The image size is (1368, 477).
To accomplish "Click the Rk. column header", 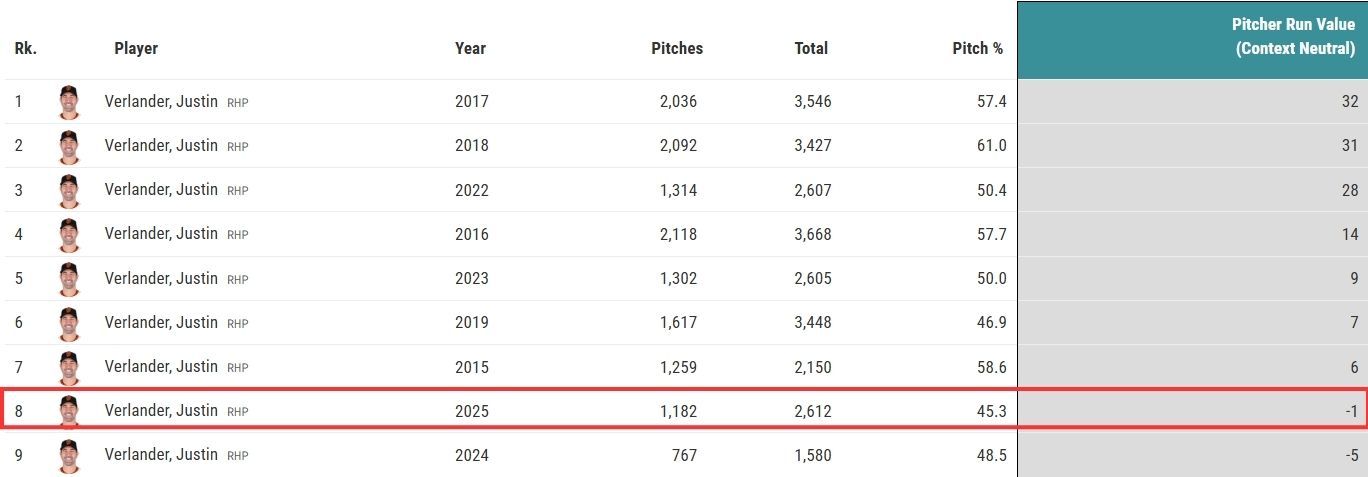I will pos(26,48).
